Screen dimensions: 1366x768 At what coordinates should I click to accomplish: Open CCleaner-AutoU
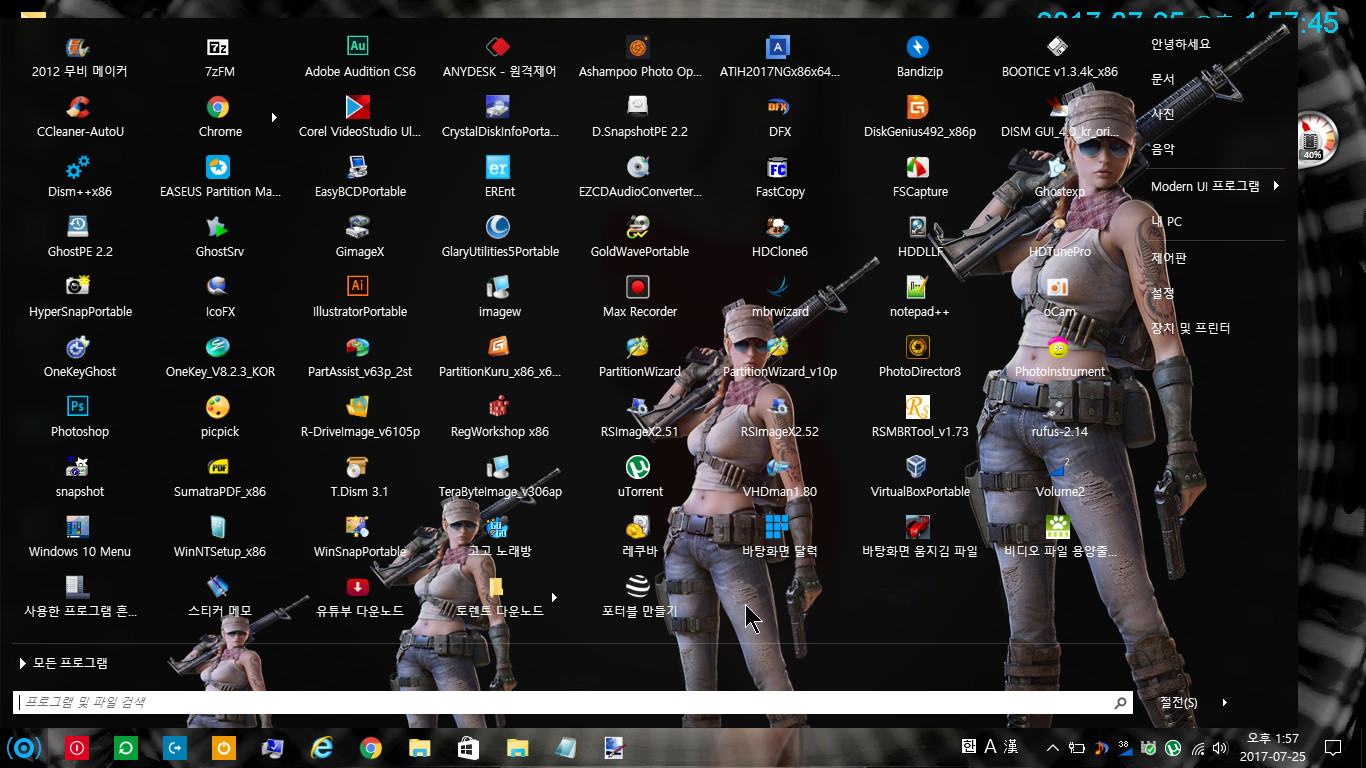(80, 118)
